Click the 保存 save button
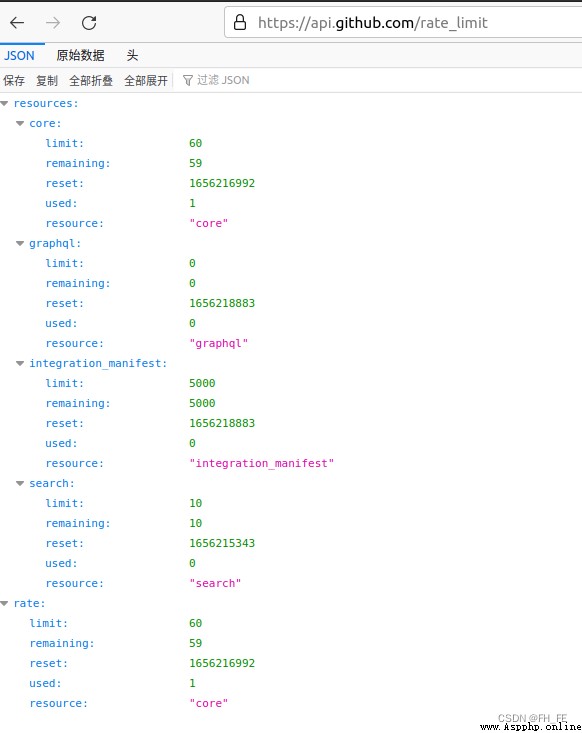The height and width of the screenshot is (733, 582). [x=14, y=80]
